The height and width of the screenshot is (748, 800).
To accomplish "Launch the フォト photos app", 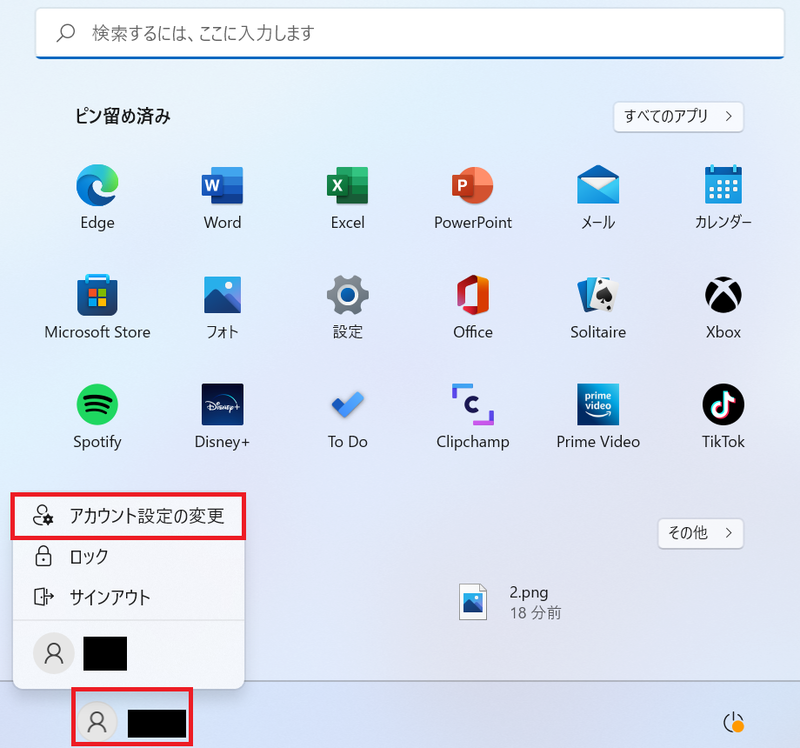I will click(222, 307).
